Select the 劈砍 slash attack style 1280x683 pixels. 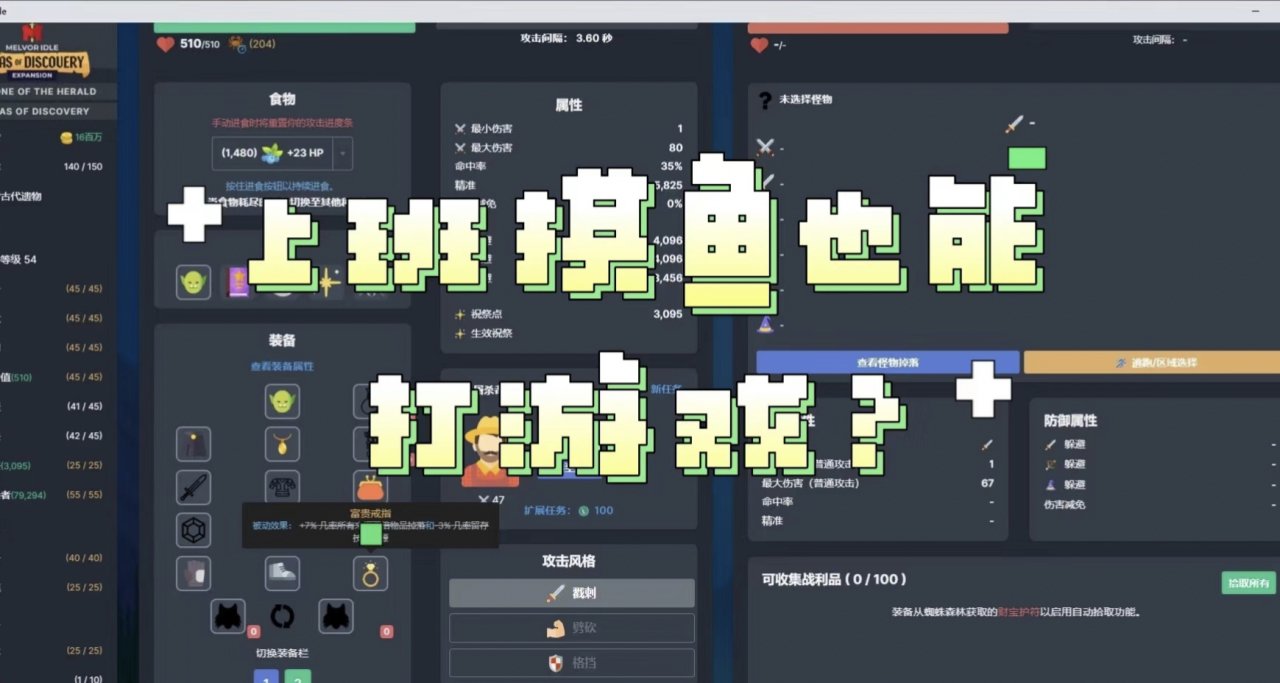click(572, 628)
